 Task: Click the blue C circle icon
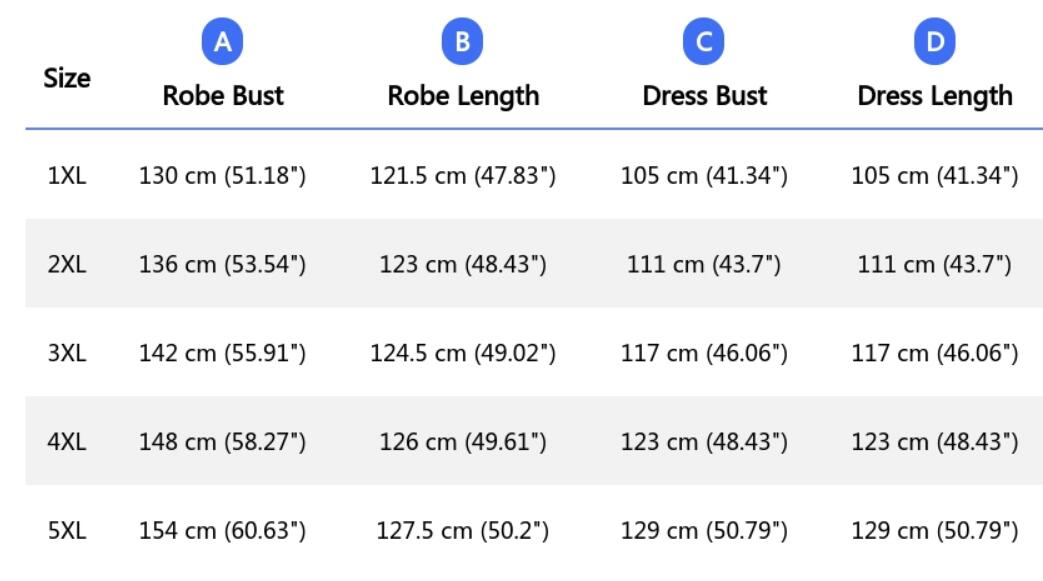704,41
